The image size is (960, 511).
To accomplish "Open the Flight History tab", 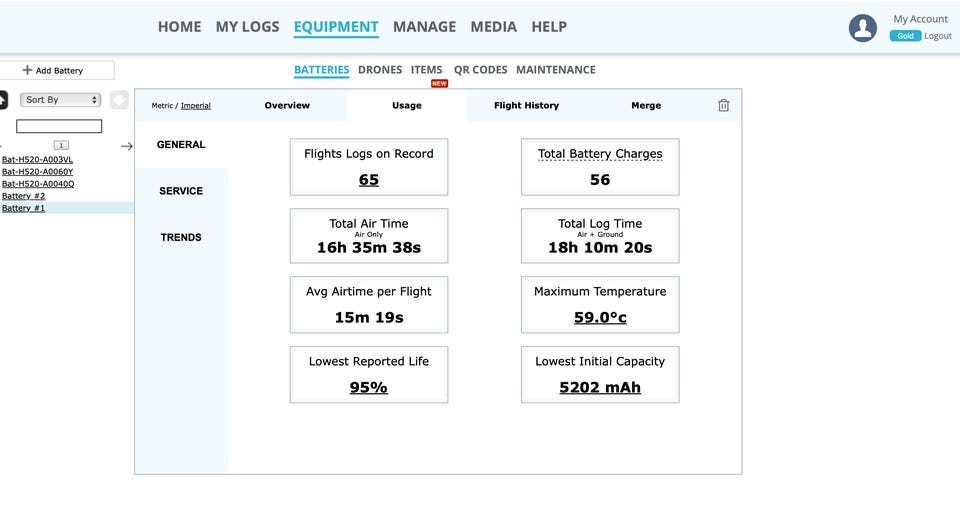I will (x=527, y=105).
